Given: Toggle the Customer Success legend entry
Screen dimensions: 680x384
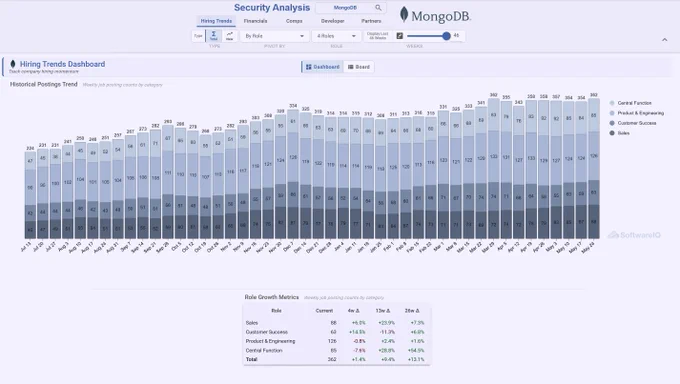Looking at the screenshot, I should pyautogui.click(x=633, y=123).
